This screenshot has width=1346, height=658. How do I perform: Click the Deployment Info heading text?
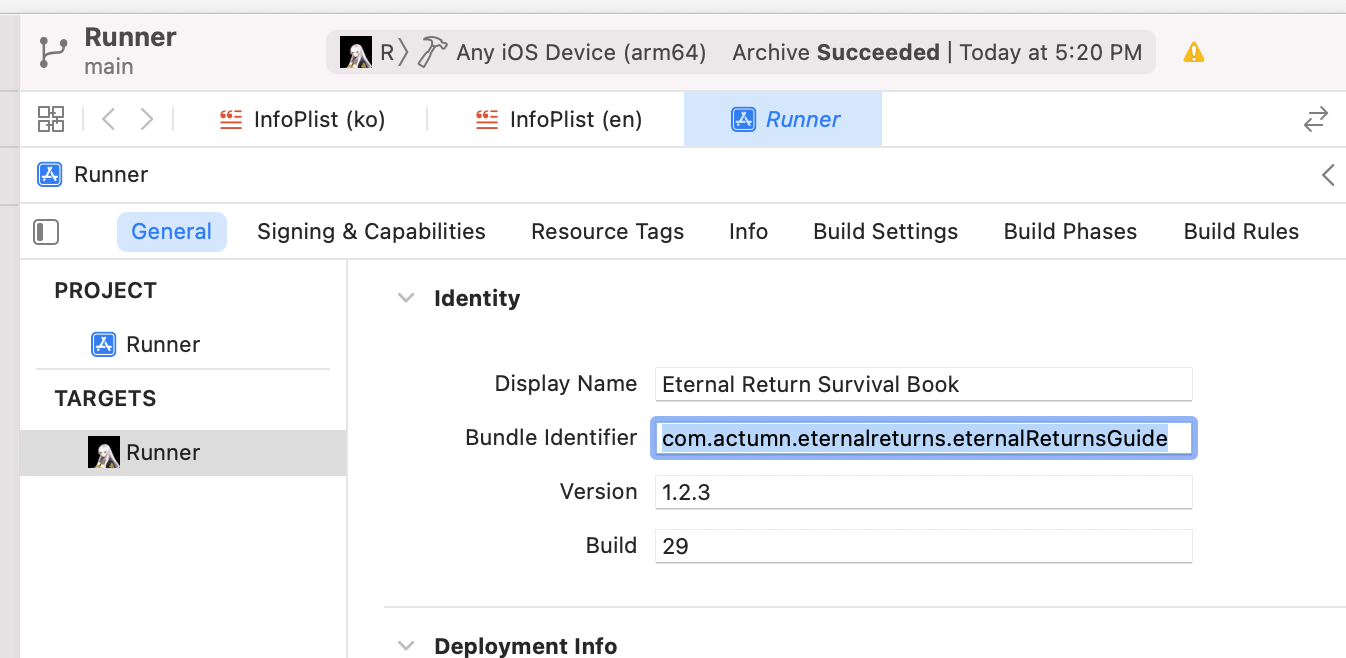[526, 646]
